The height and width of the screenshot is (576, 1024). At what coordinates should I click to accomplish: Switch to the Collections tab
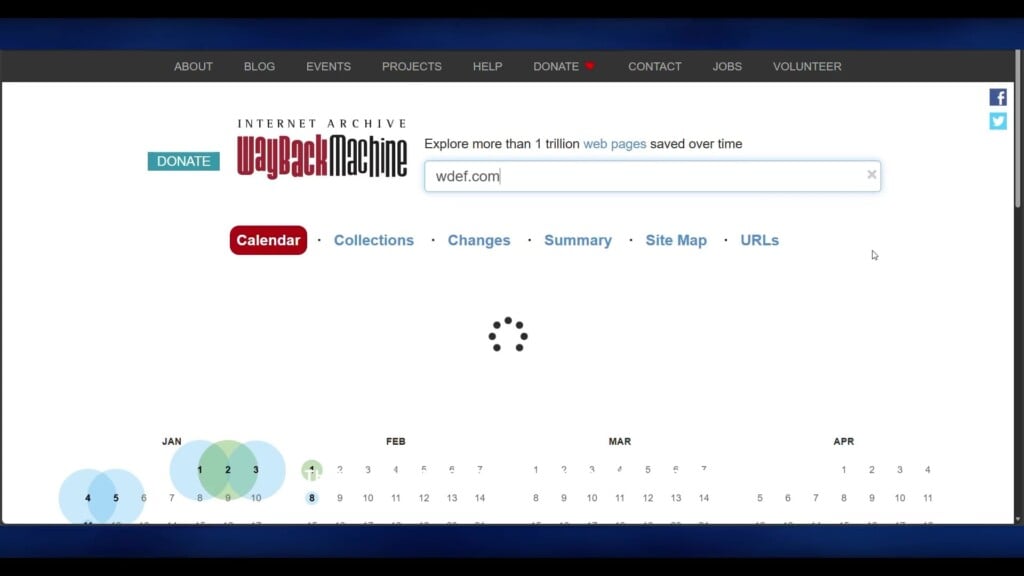pos(374,240)
